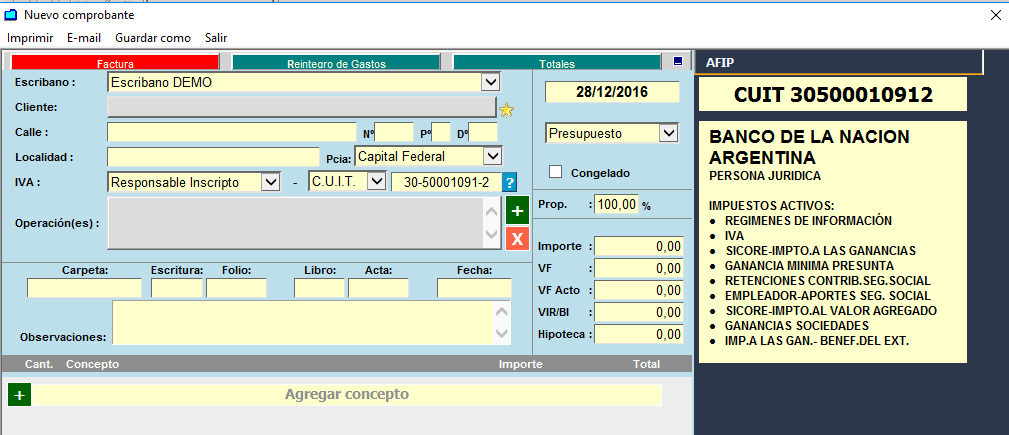Click the Hipoteca amount field
This screenshot has width=1009, height=435.
pyautogui.click(x=639, y=334)
